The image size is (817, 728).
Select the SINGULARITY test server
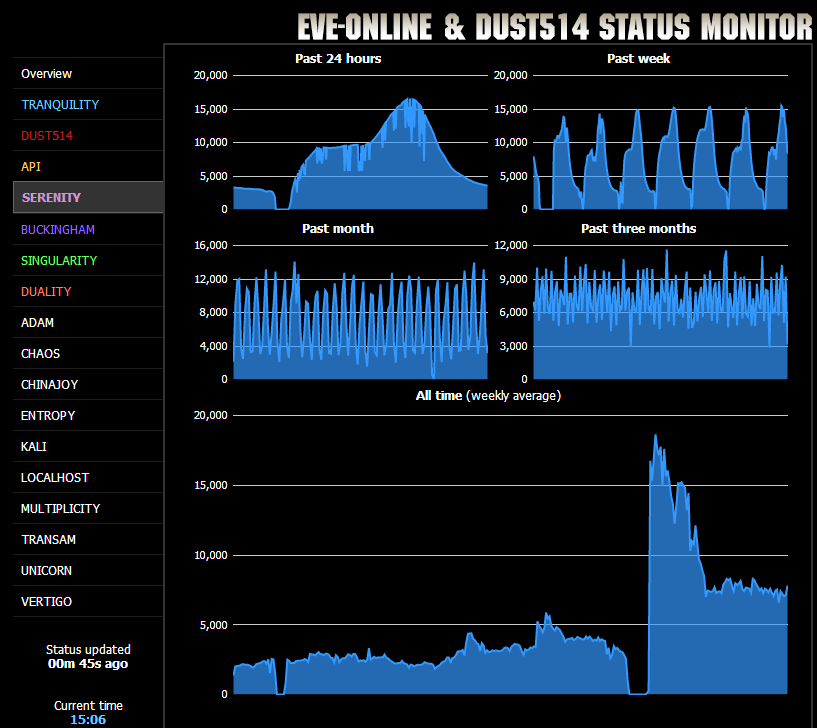pyautogui.click(x=88, y=261)
